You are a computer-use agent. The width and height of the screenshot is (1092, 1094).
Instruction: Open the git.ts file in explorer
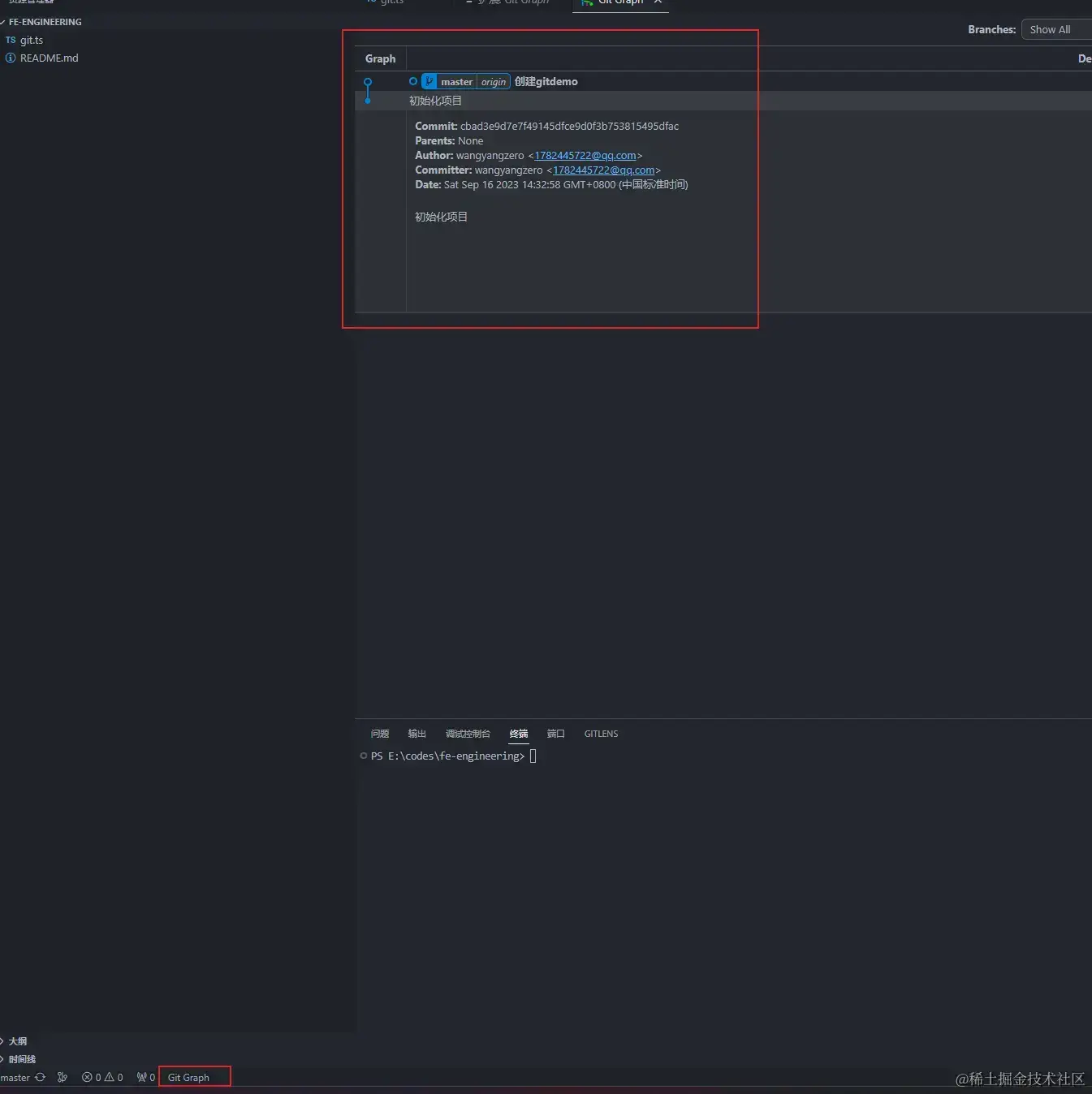tap(32, 40)
